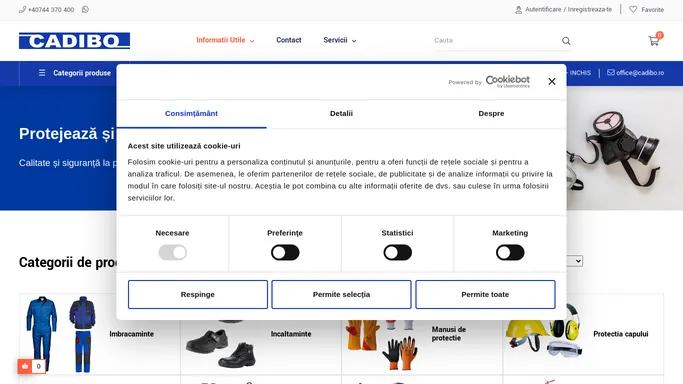Enable the Preferințe cookie toggle

(285, 253)
